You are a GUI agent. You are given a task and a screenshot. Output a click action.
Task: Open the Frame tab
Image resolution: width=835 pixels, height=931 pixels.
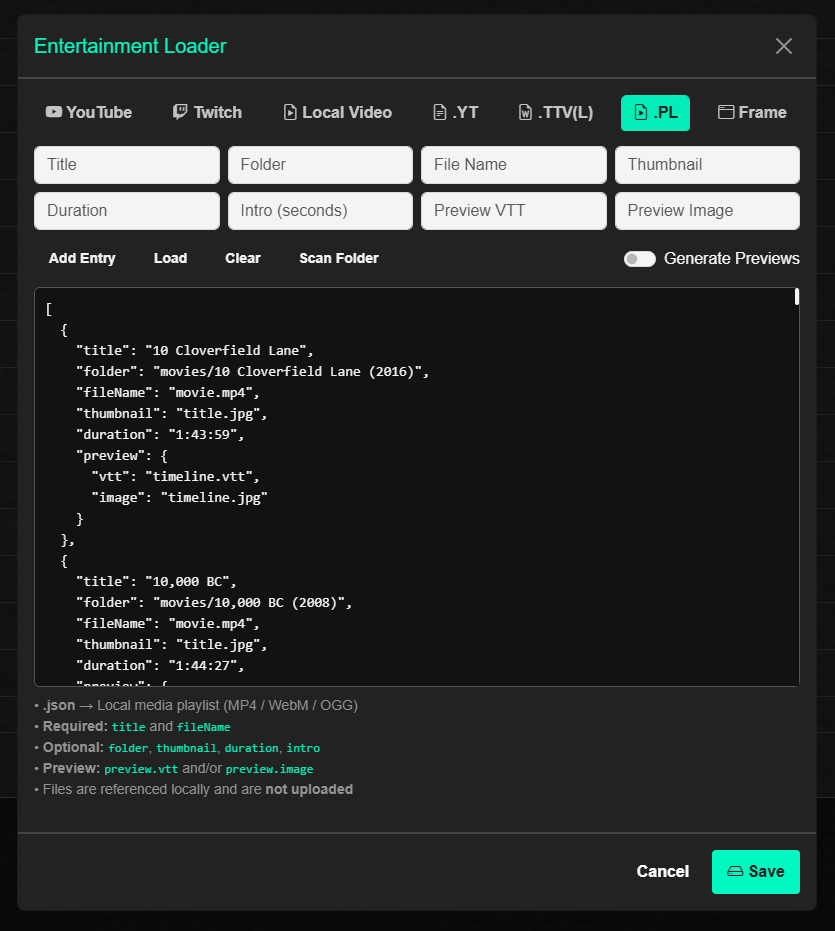click(x=752, y=112)
